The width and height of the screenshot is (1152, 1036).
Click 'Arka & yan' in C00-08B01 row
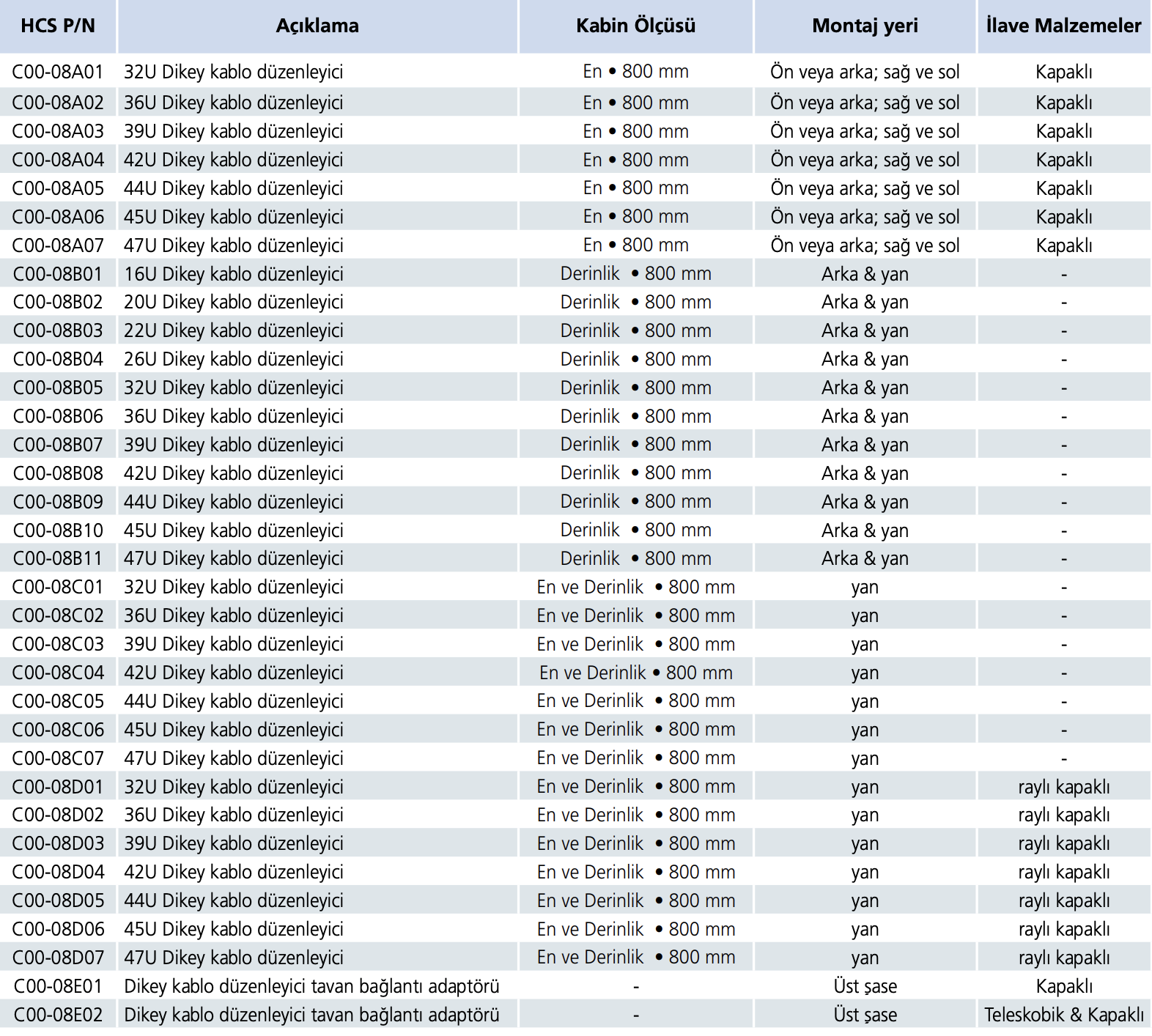pyautogui.click(x=865, y=275)
